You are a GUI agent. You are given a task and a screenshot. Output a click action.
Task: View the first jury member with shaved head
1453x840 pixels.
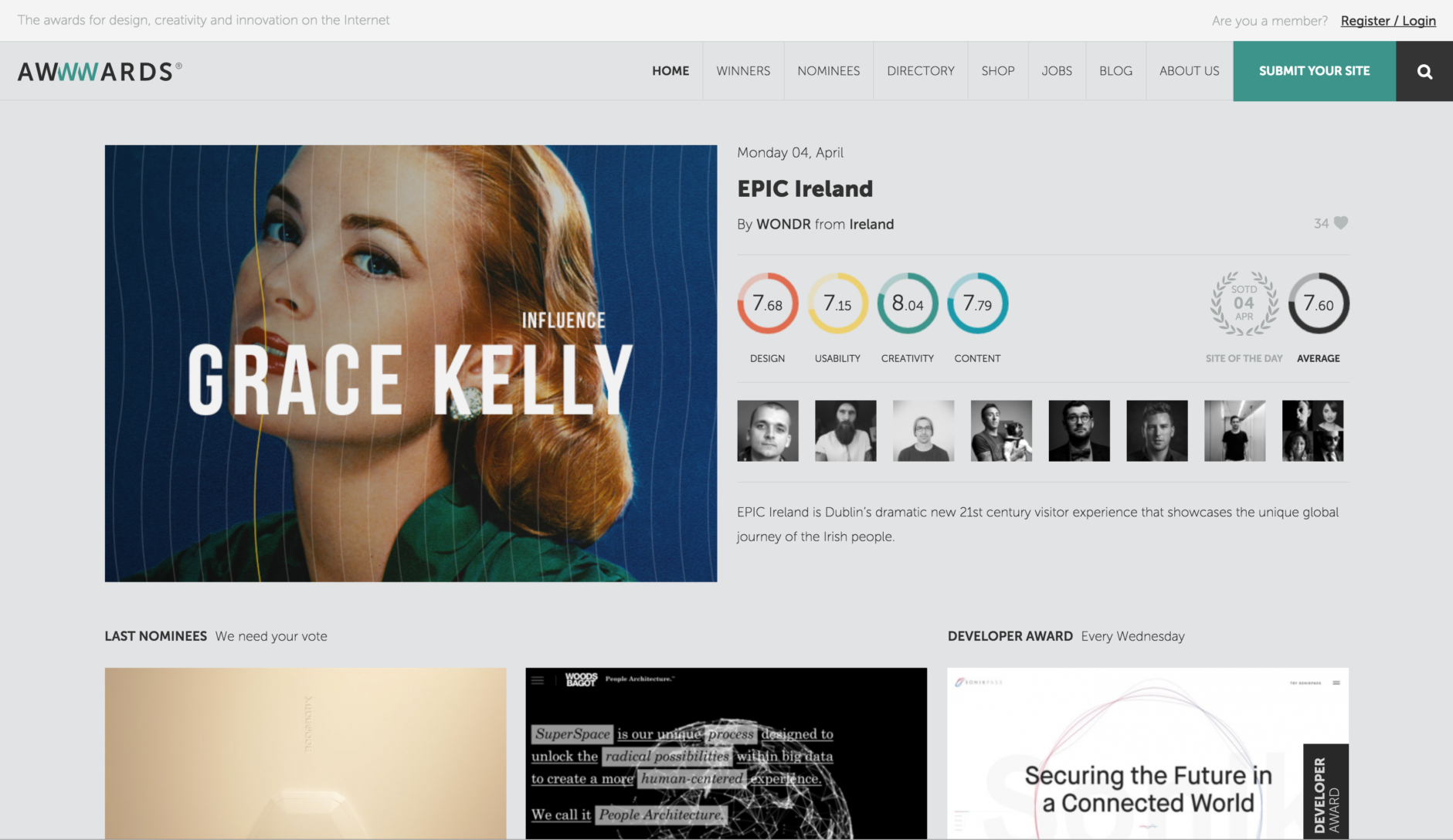click(x=768, y=431)
